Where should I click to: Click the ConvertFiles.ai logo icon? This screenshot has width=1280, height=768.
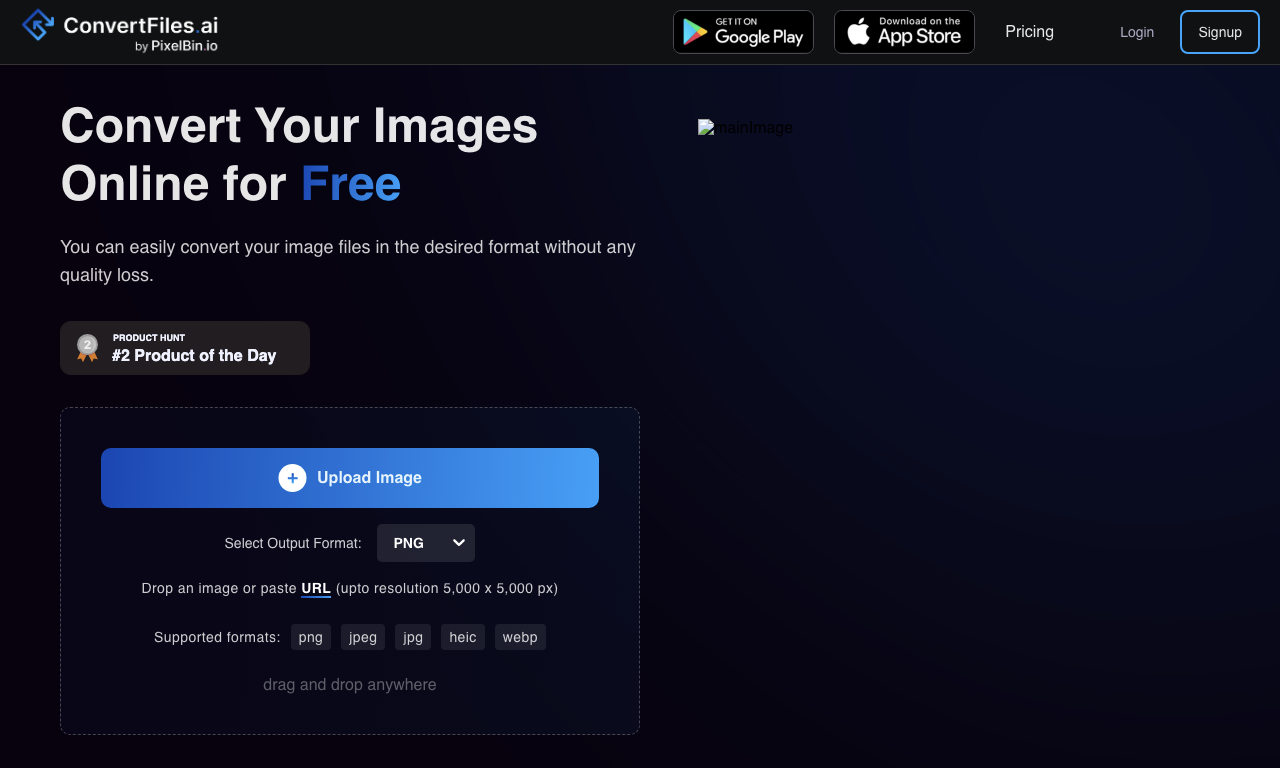click(x=38, y=24)
